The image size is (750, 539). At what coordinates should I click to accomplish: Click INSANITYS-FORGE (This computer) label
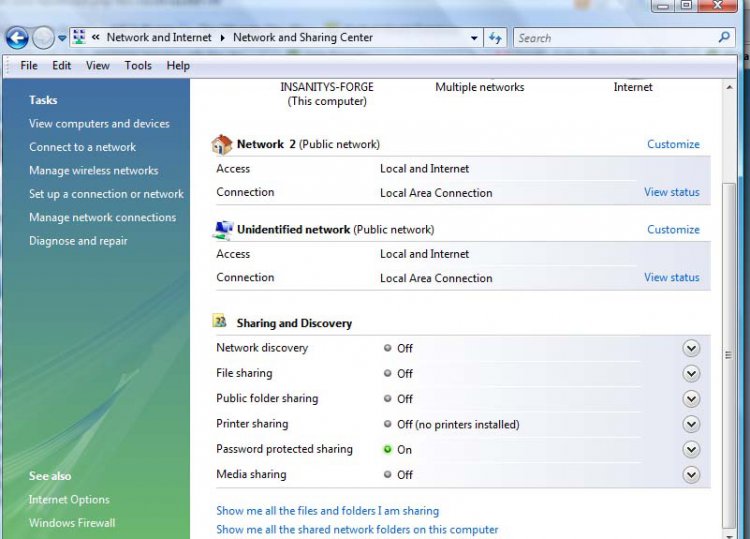(x=327, y=94)
